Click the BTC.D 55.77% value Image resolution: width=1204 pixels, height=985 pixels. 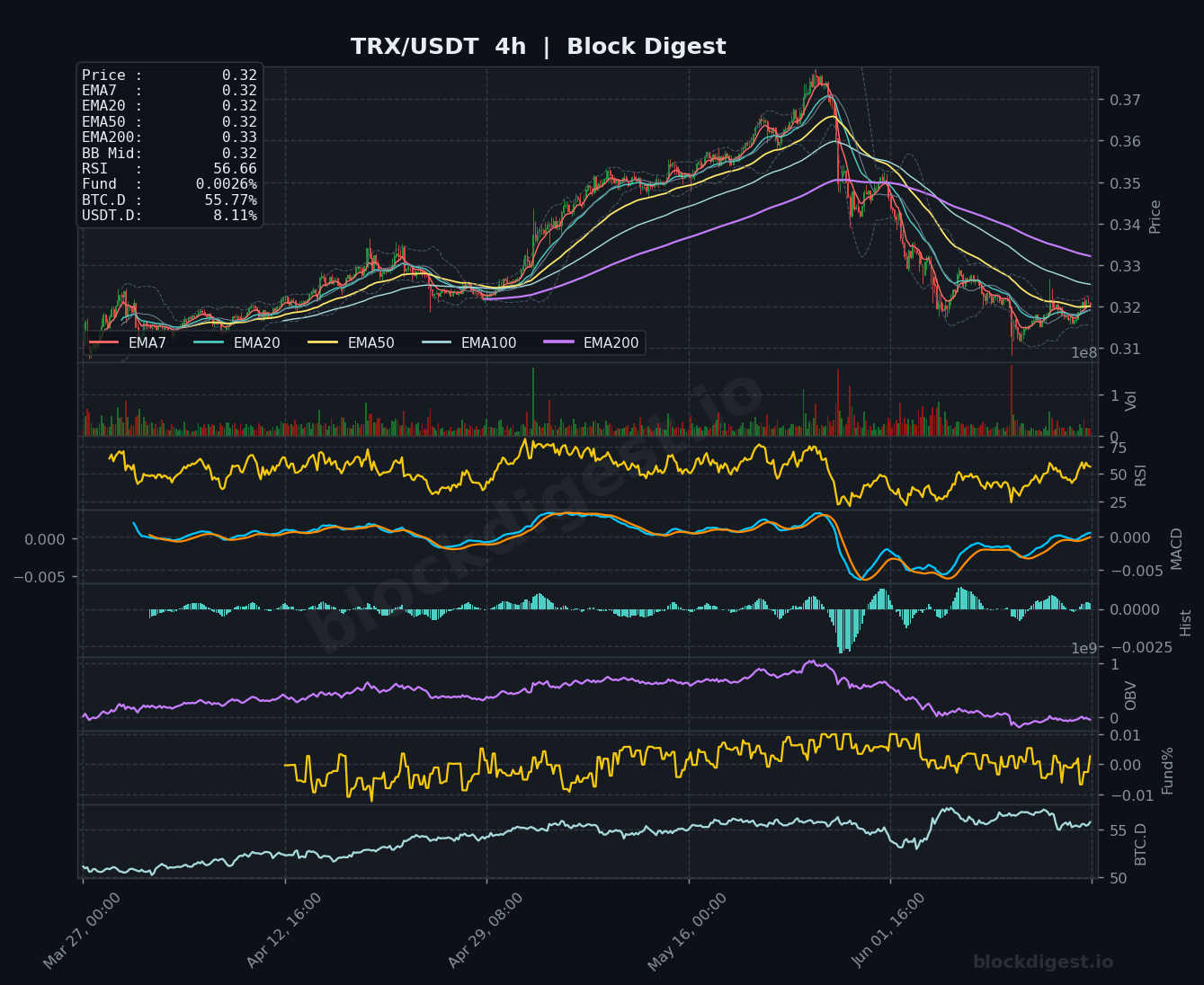230,200
